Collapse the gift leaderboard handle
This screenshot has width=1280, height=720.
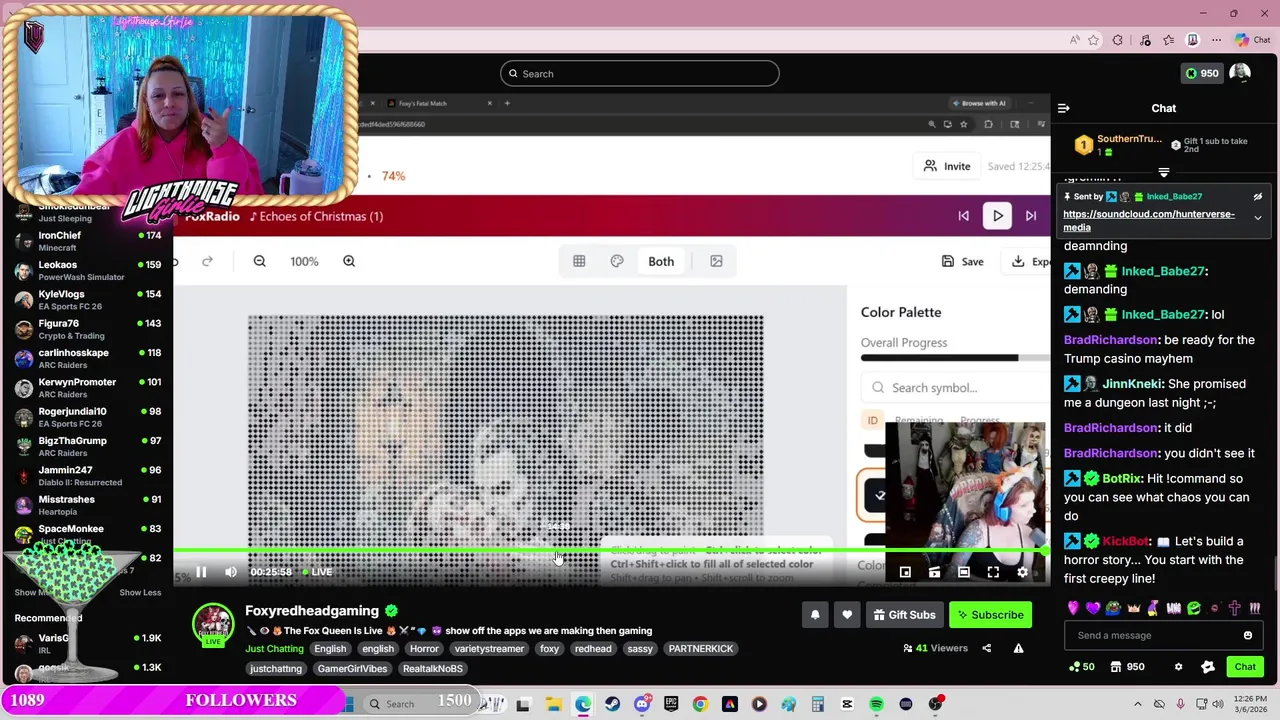point(1163,172)
